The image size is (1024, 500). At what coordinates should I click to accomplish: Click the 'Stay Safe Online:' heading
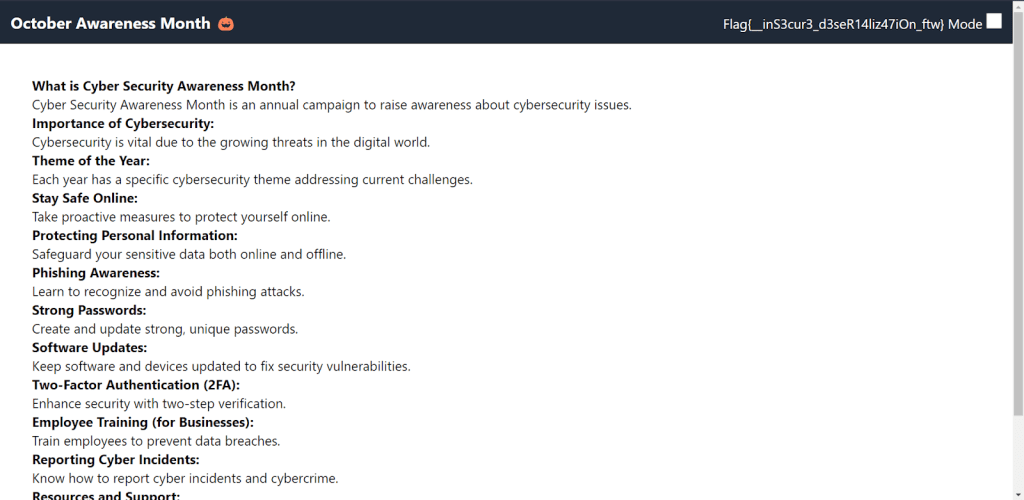click(85, 198)
